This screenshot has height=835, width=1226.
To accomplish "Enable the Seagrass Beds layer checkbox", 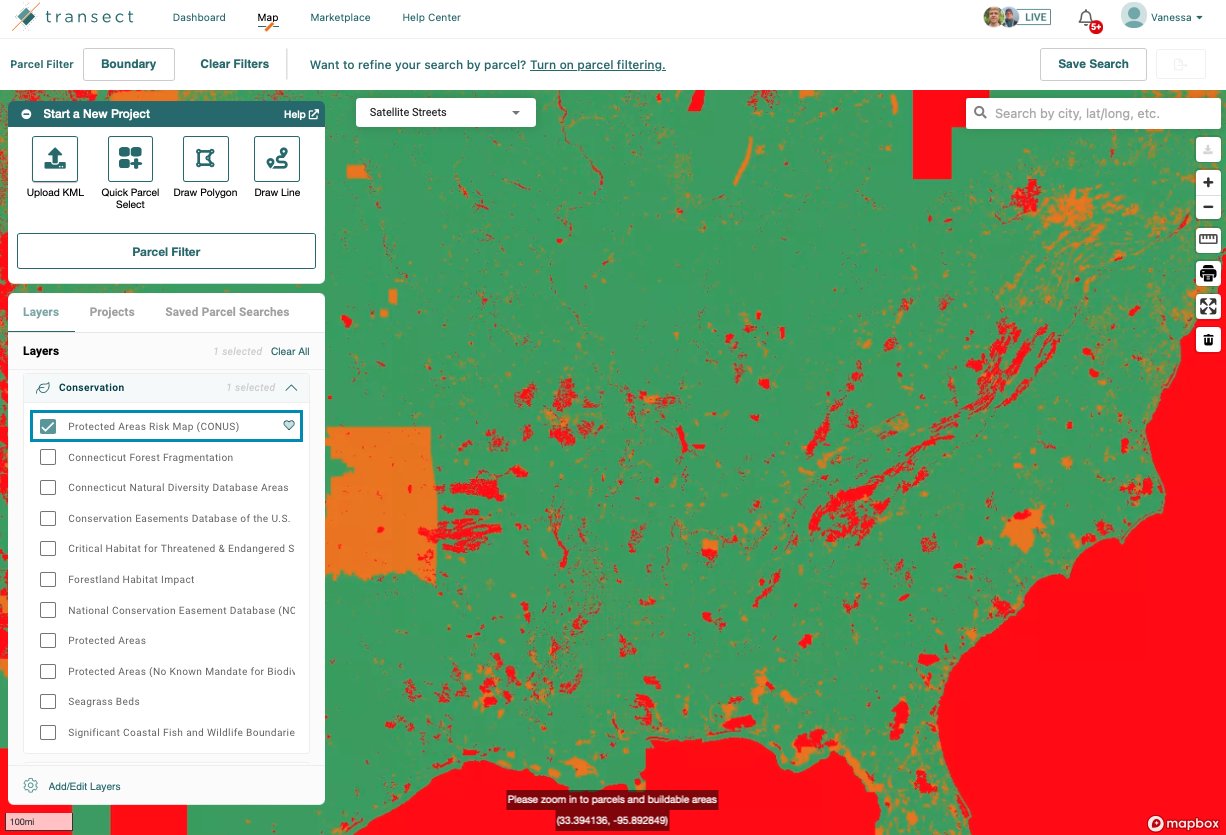I will click(48, 702).
